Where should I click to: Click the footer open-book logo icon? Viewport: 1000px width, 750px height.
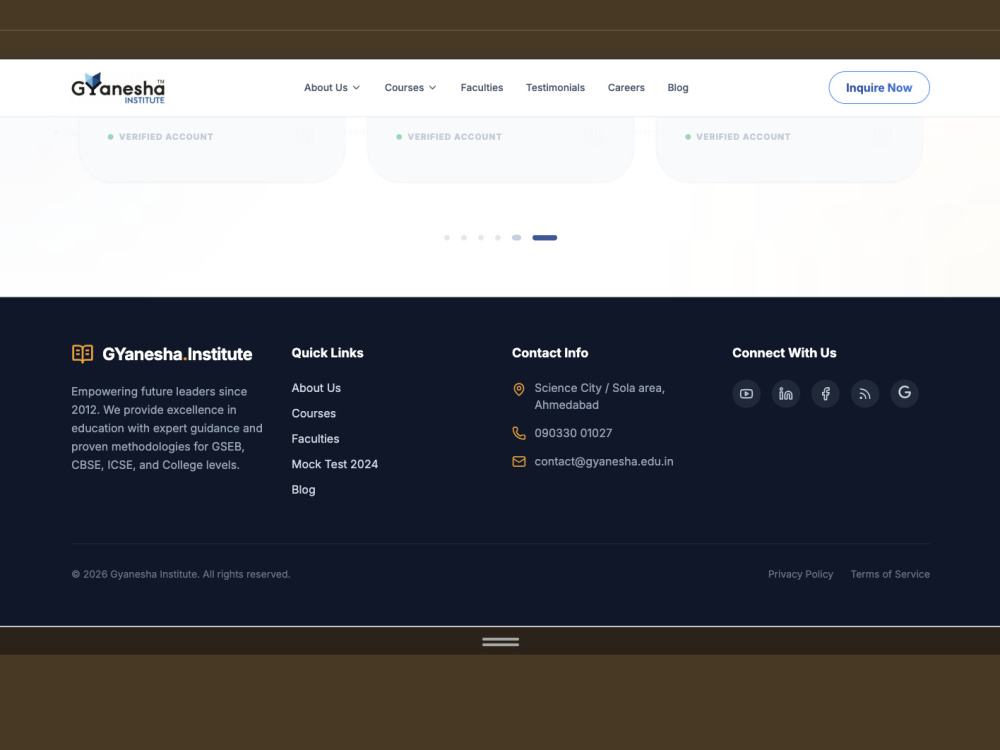coord(82,353)
